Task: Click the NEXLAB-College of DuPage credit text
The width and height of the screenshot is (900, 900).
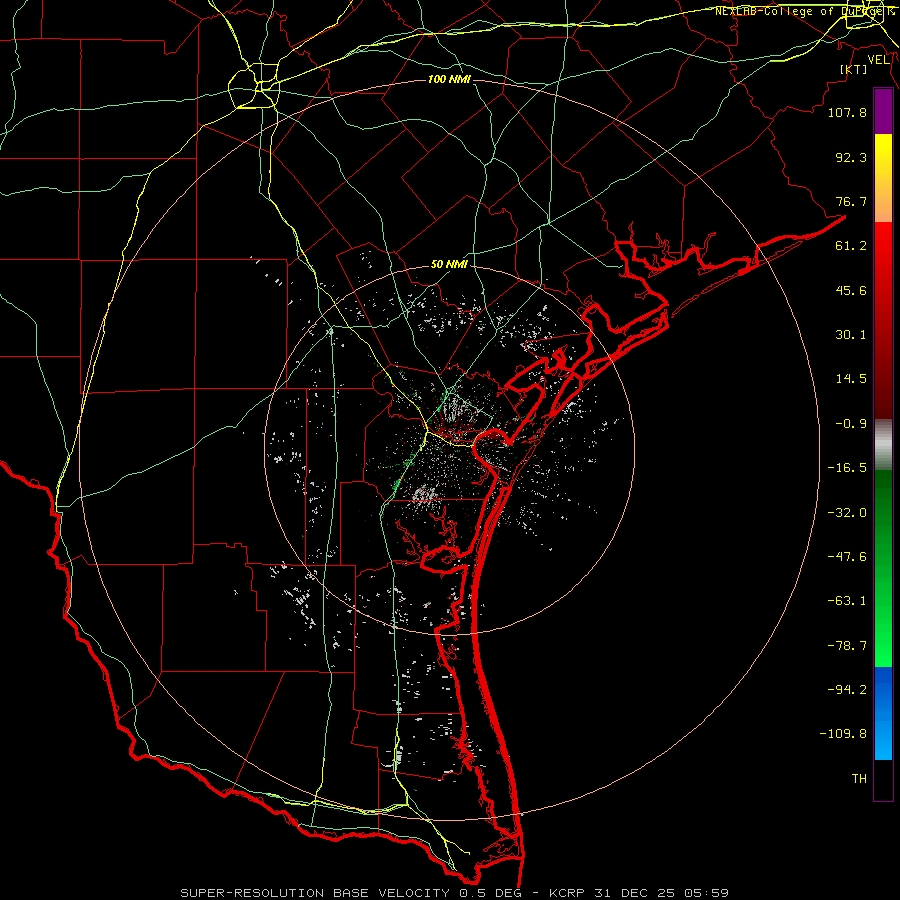Action: 804,11
